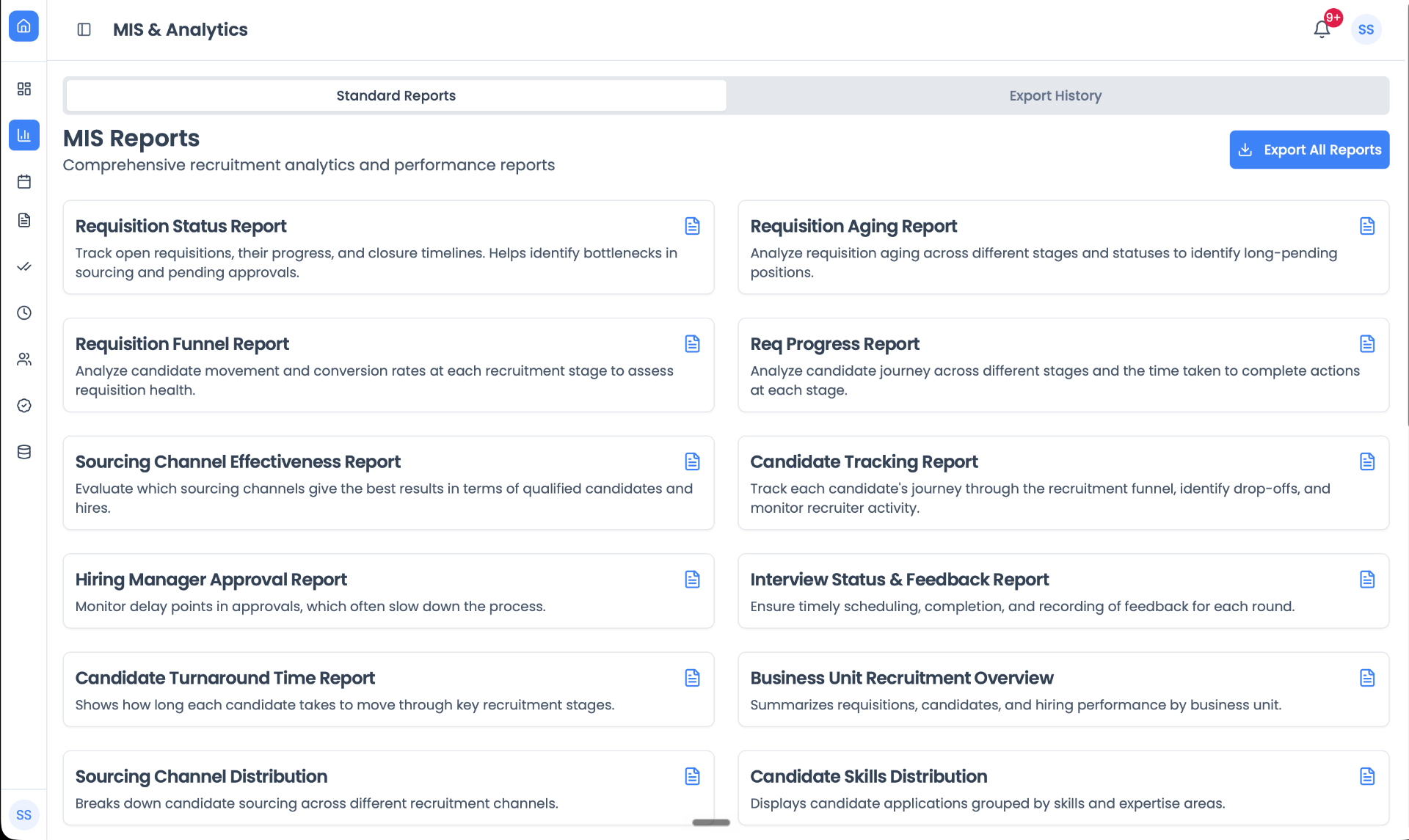Switch to Export History tab
The width and height of the screenshot is (1409, 840).
pos(1055,95)
